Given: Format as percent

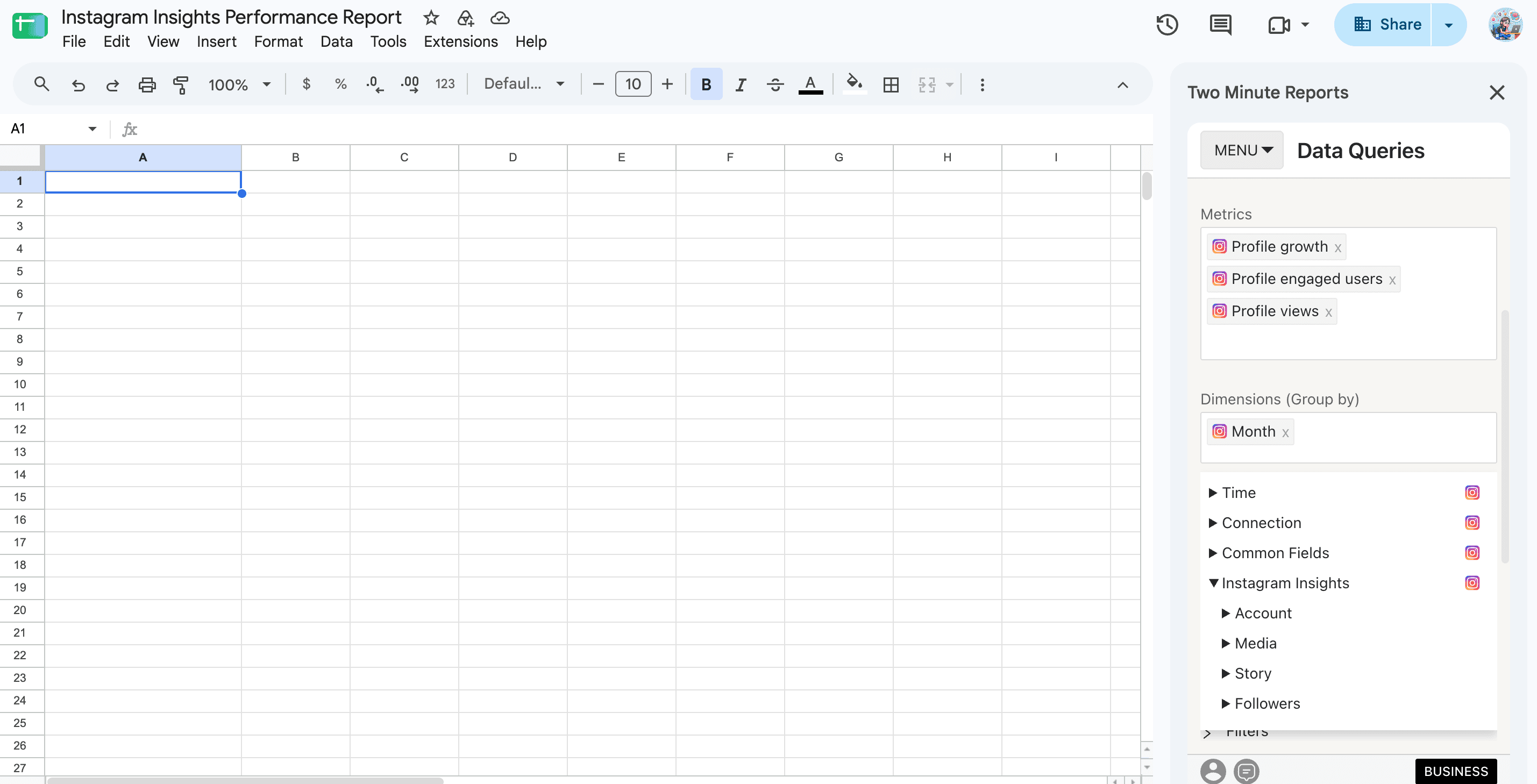Looking at the screenshot, I should [x=341, y=84].
